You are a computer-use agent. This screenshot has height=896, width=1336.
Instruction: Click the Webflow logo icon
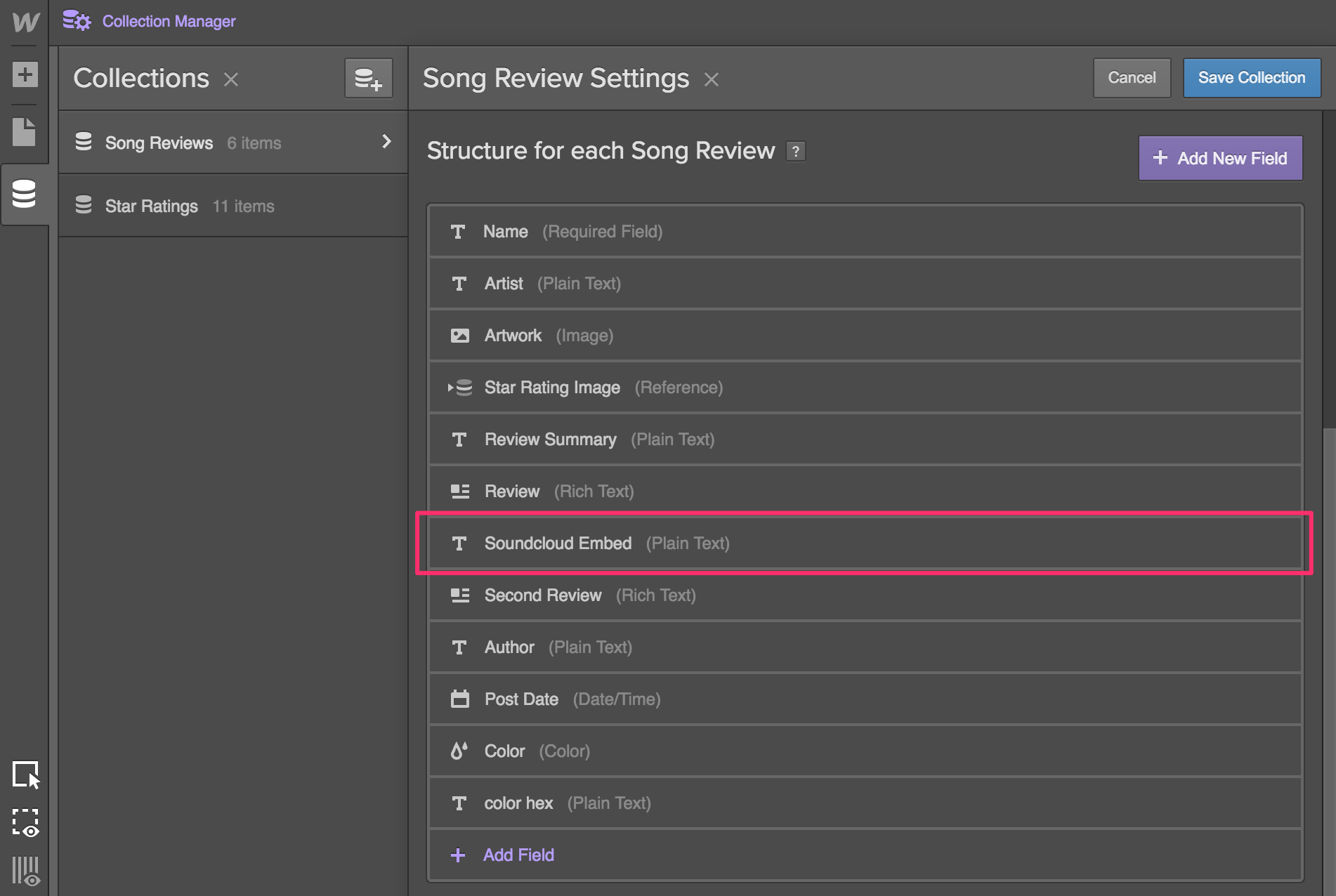click(25, 21)
